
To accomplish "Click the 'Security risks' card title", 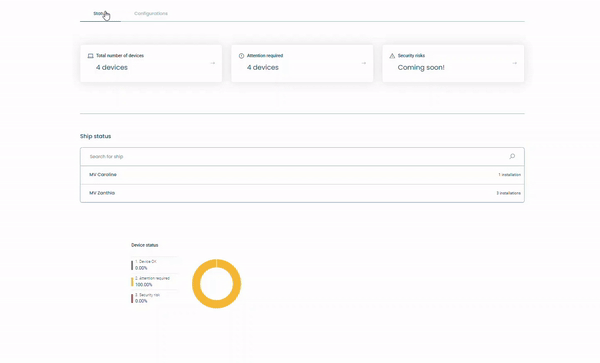I will [411, 55].
